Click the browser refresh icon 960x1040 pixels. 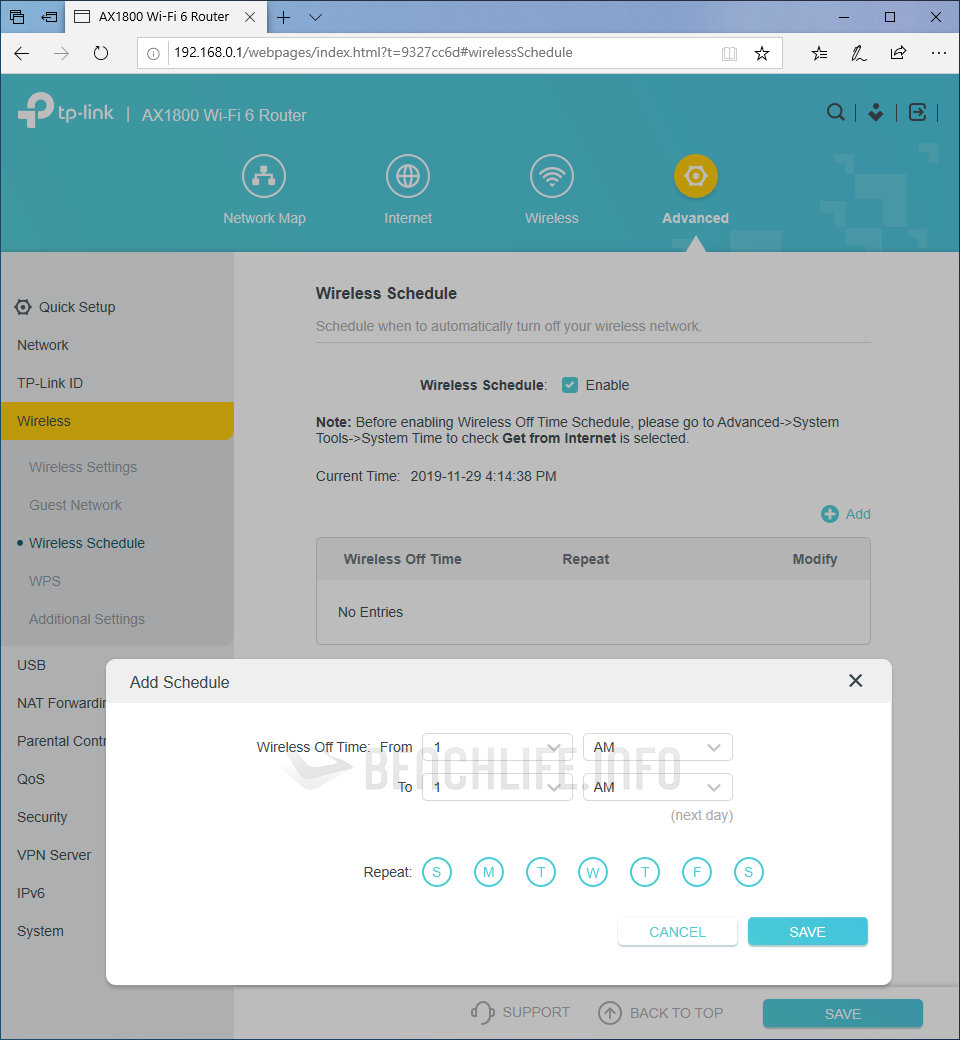click(x=100, y=53)
